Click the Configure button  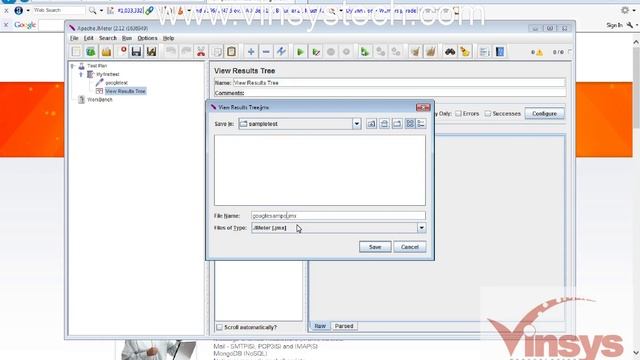[544, 113]
